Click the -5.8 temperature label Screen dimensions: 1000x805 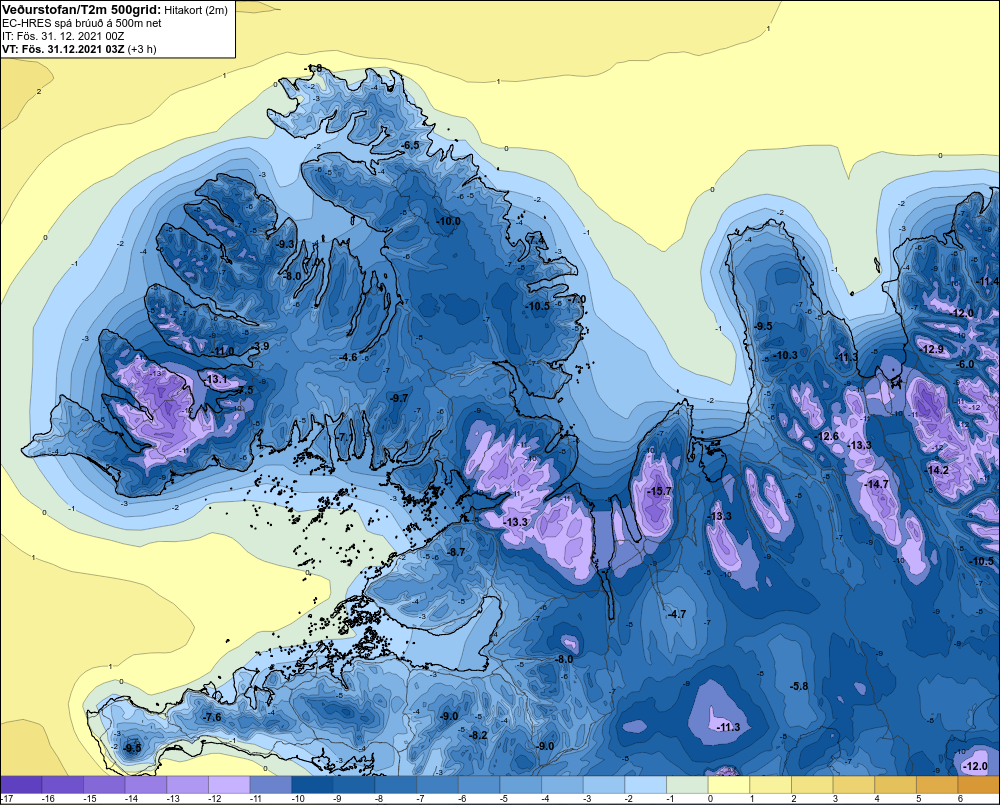(x=798, y=686)
